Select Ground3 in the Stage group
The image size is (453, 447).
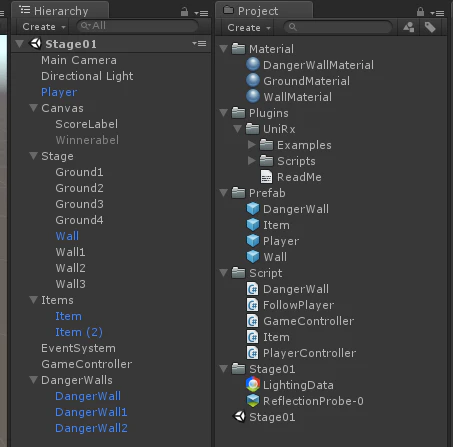(x=79, y=204)
